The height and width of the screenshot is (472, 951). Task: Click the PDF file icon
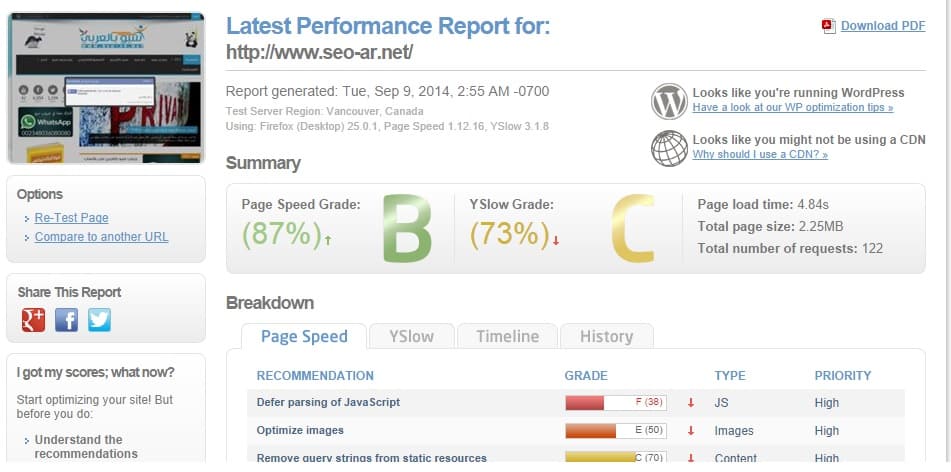(x=828, y=25)
